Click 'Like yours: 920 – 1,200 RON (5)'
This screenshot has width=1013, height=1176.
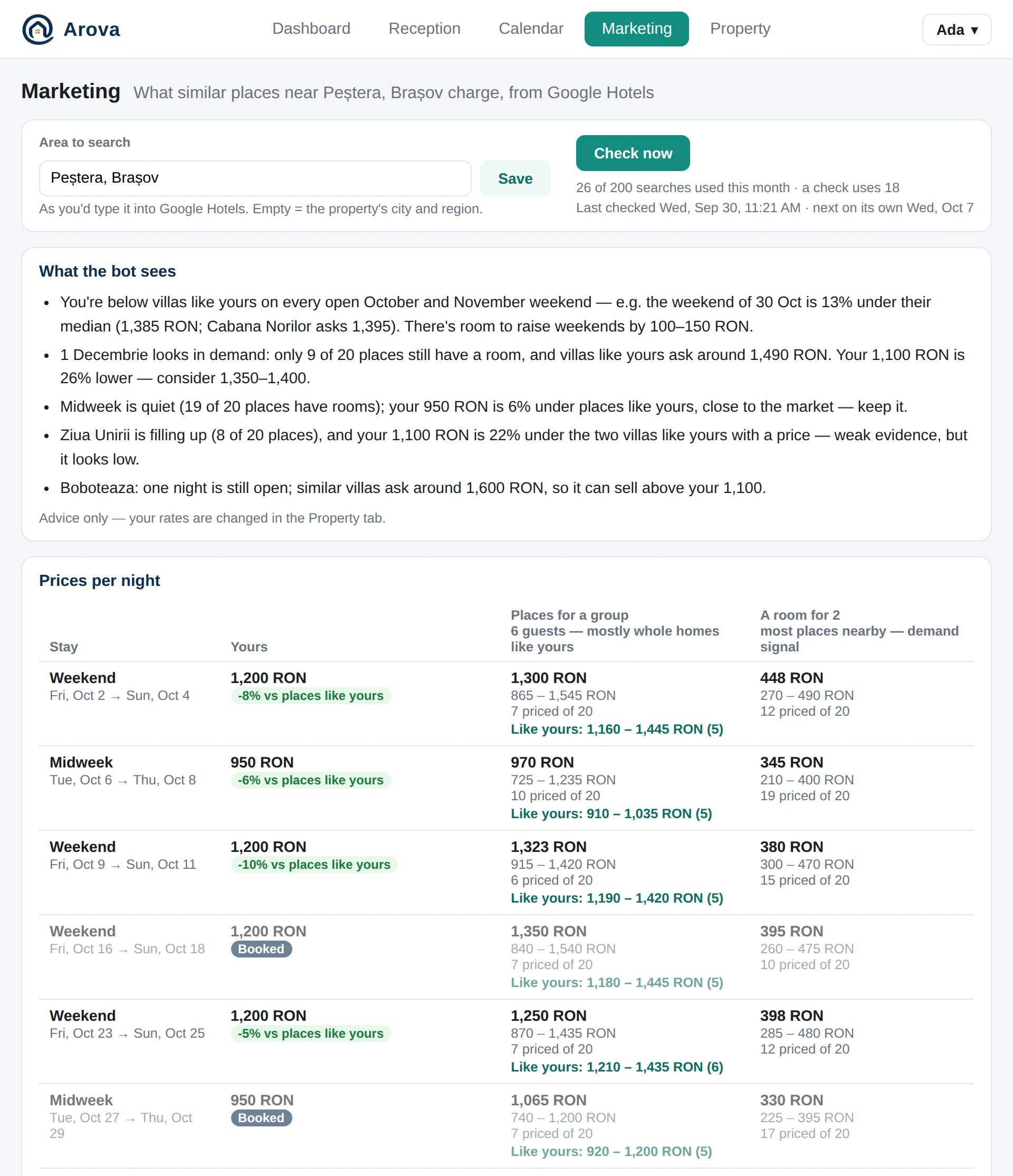[611, 1151]
